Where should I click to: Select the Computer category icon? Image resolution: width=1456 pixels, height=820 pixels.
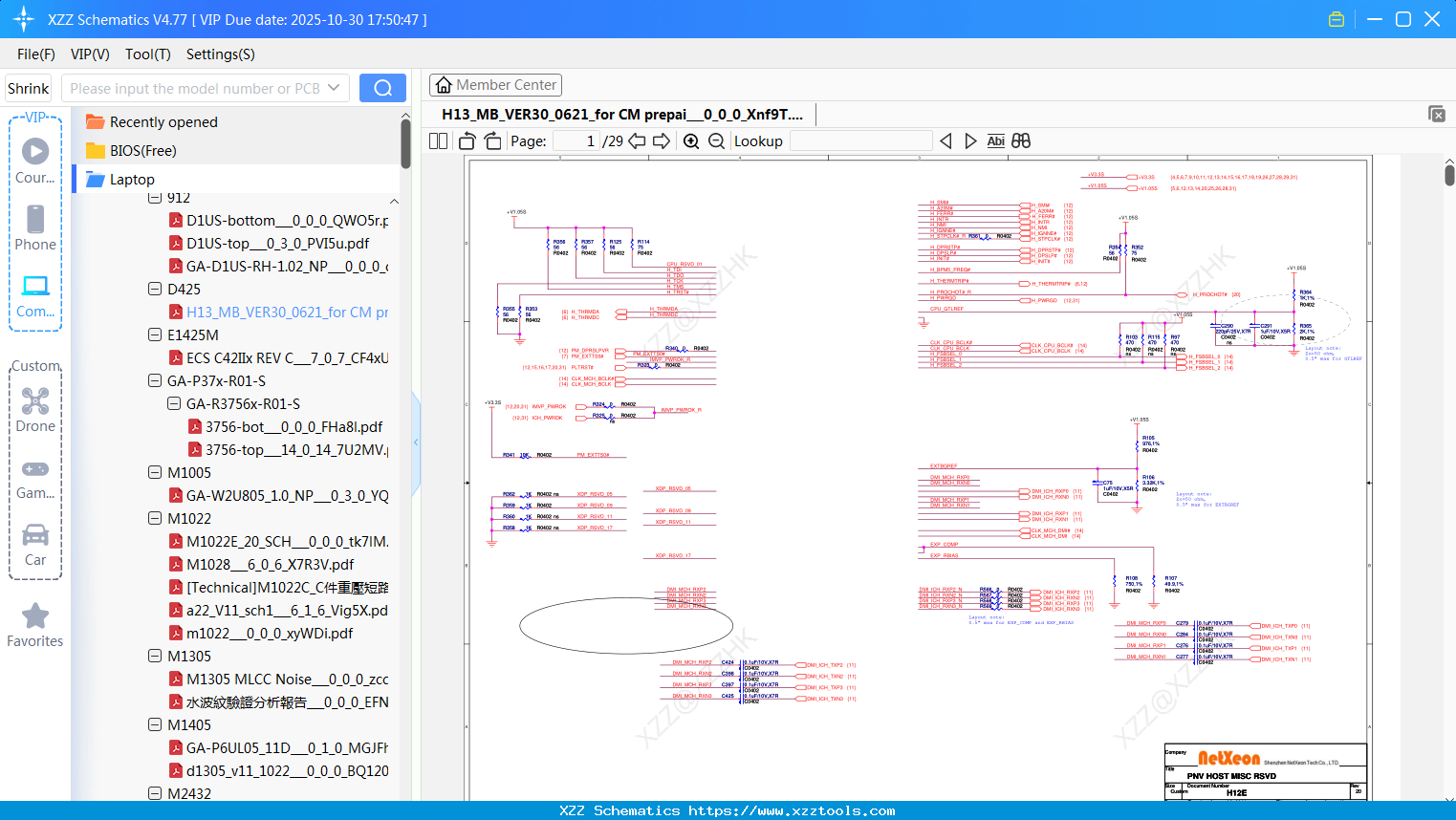tap(35, 295)
